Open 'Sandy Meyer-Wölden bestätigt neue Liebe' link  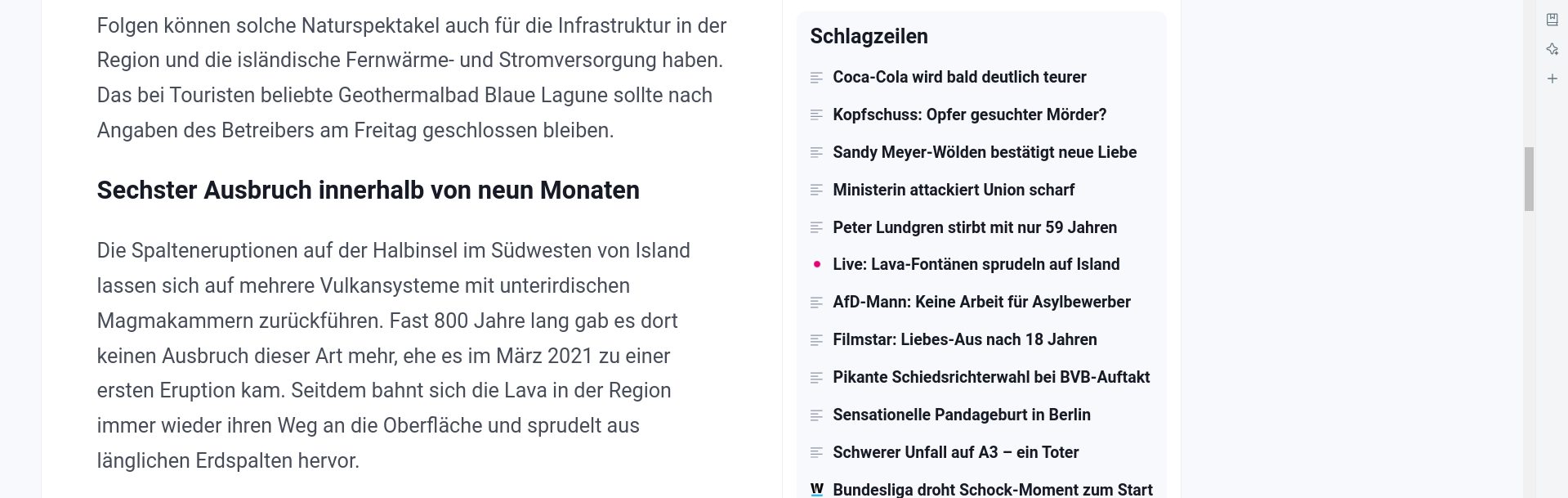pos(985,152)
